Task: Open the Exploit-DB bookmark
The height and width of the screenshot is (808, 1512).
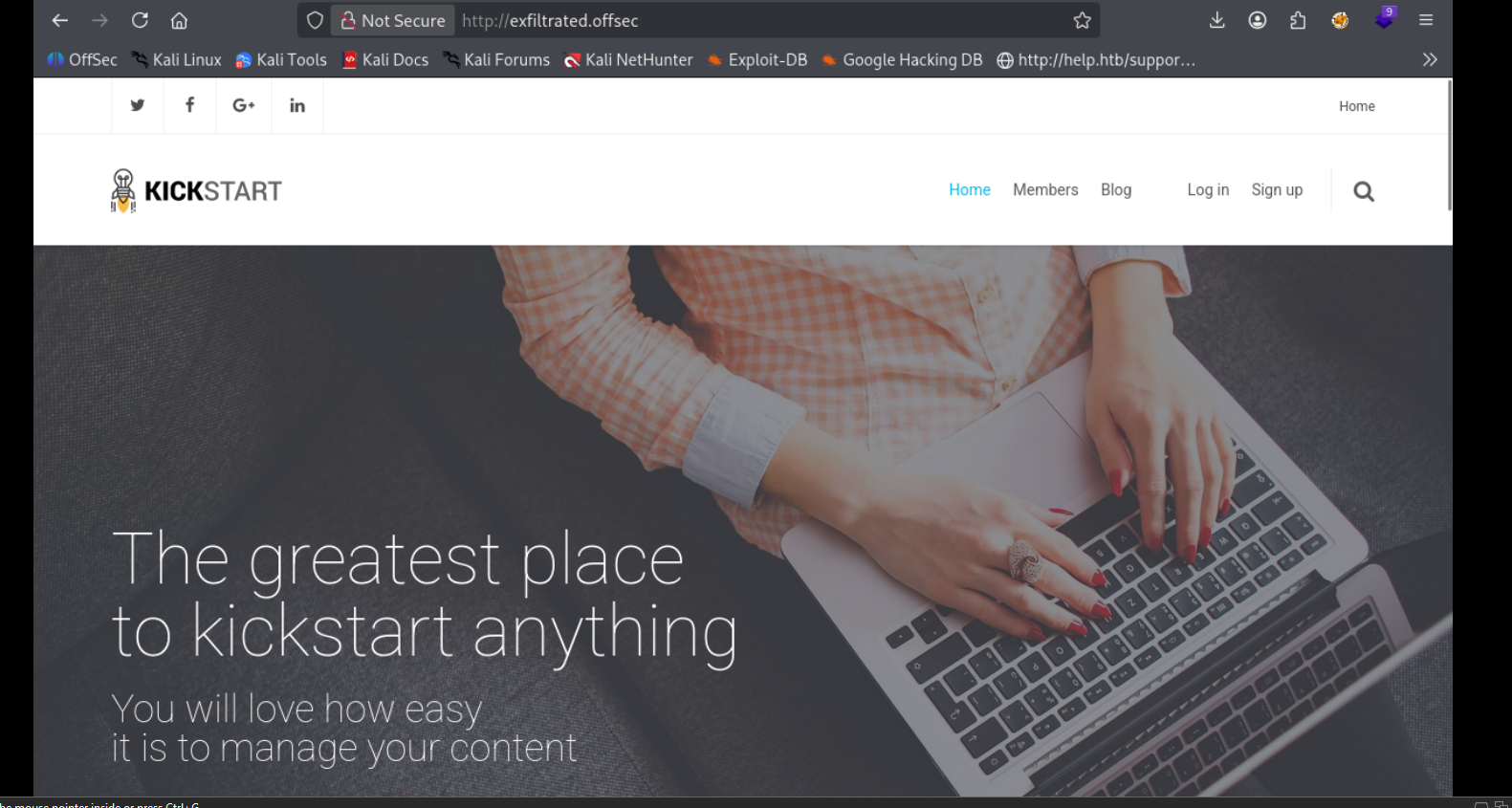Action: pyautogui.click(x=756, y=59)
